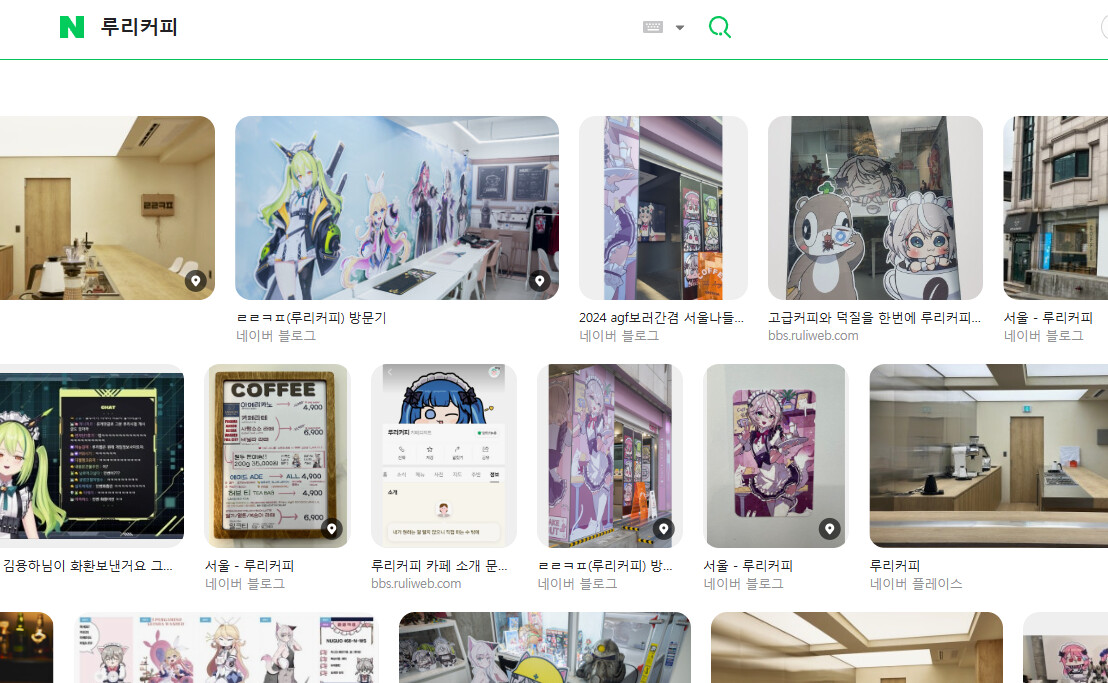Open 서울 - 루리커피 under street building photo
This screenshot has height=683, width=1108.
[1049, 318]
